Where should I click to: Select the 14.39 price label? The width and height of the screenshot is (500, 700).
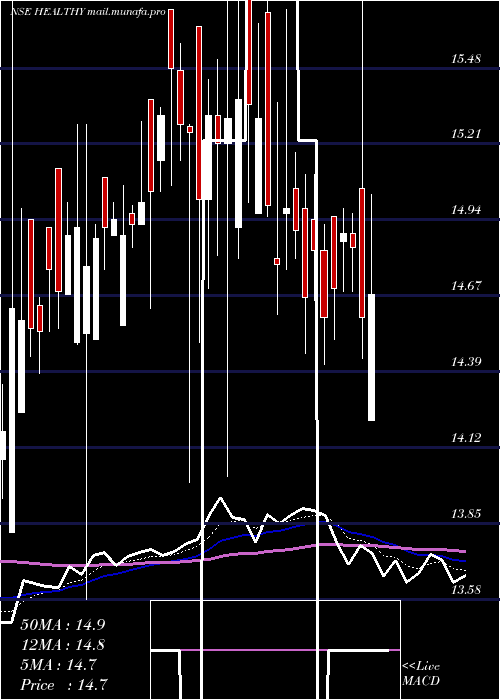pos(466,361)
